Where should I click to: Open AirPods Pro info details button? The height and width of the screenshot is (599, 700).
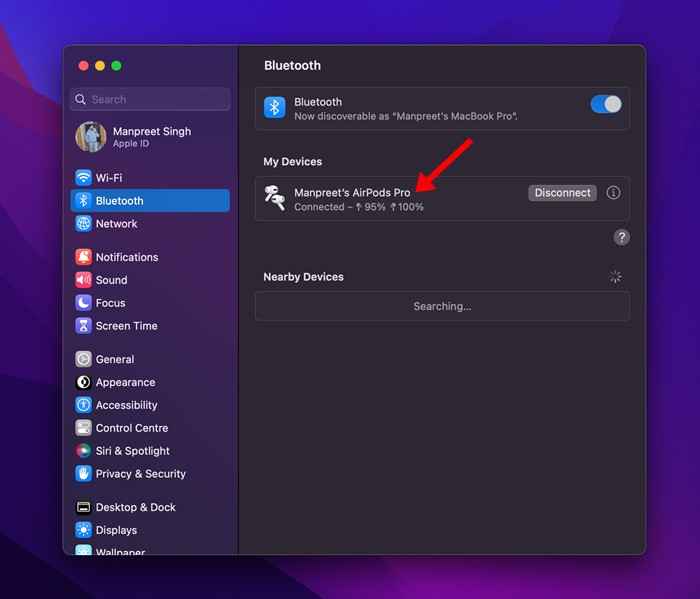[x=613, y=193]
